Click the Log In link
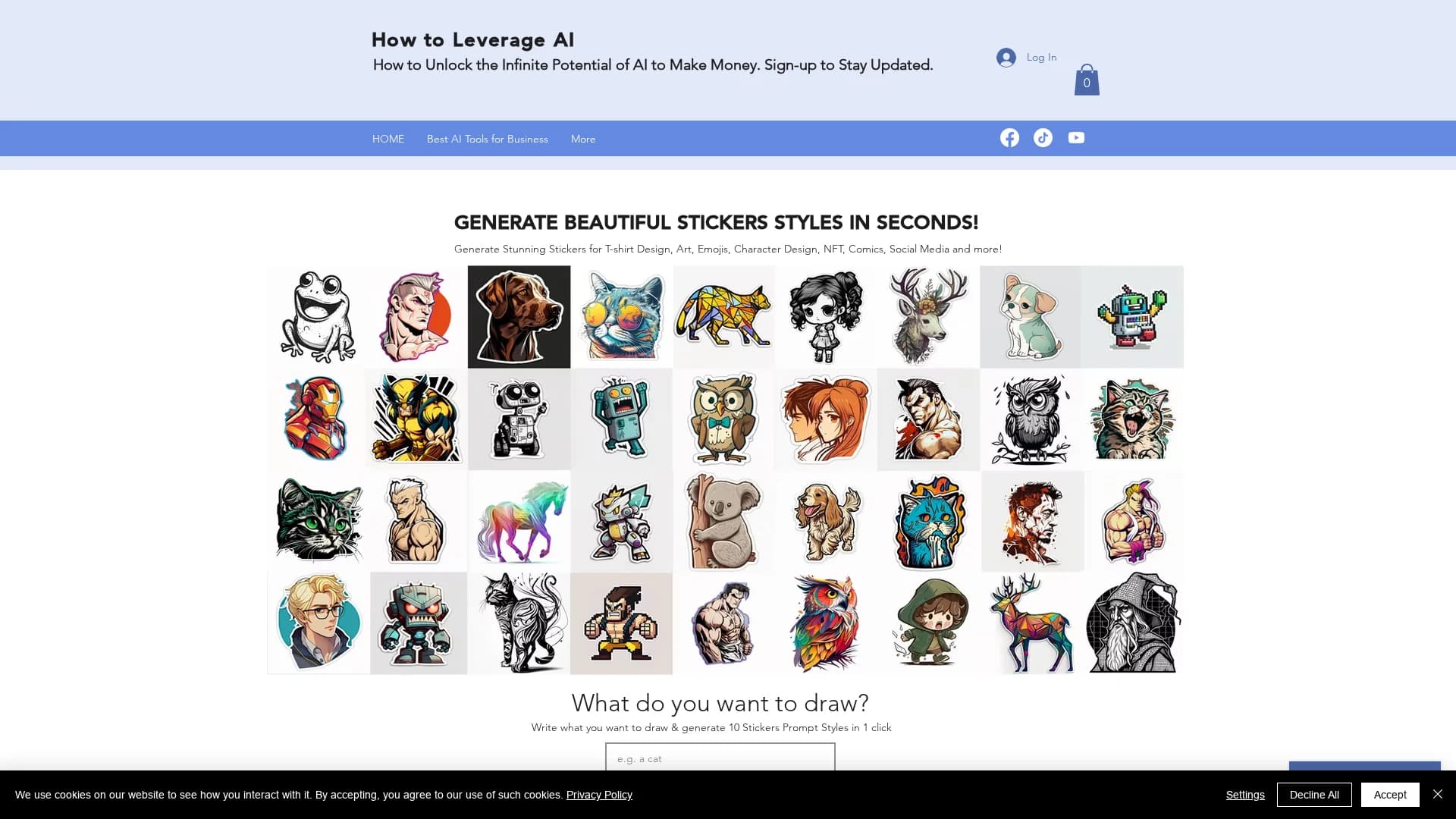The width and height of the screenshot is (1456, 819). (1041, 57)
